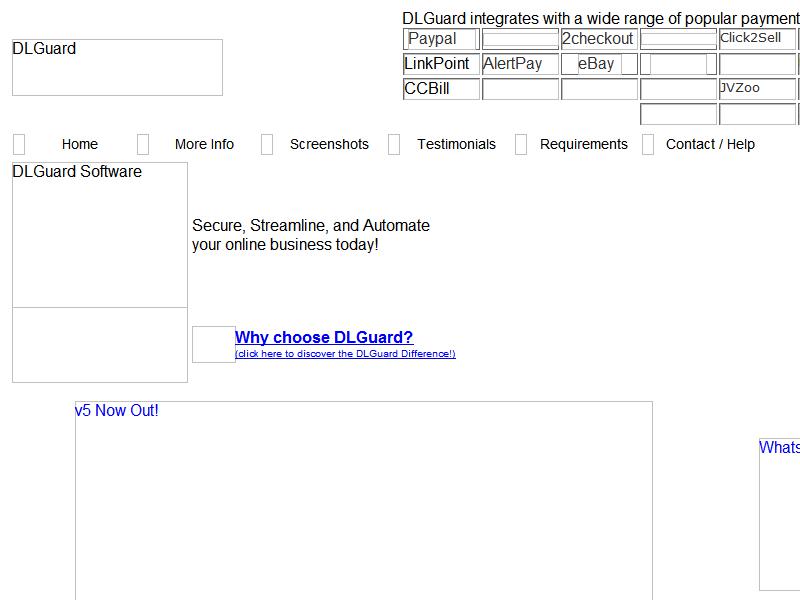Viewport: 800px width, 600px height.
Task: Click the 'v5 Now Out!' banner image
Action: coord(364,501)
